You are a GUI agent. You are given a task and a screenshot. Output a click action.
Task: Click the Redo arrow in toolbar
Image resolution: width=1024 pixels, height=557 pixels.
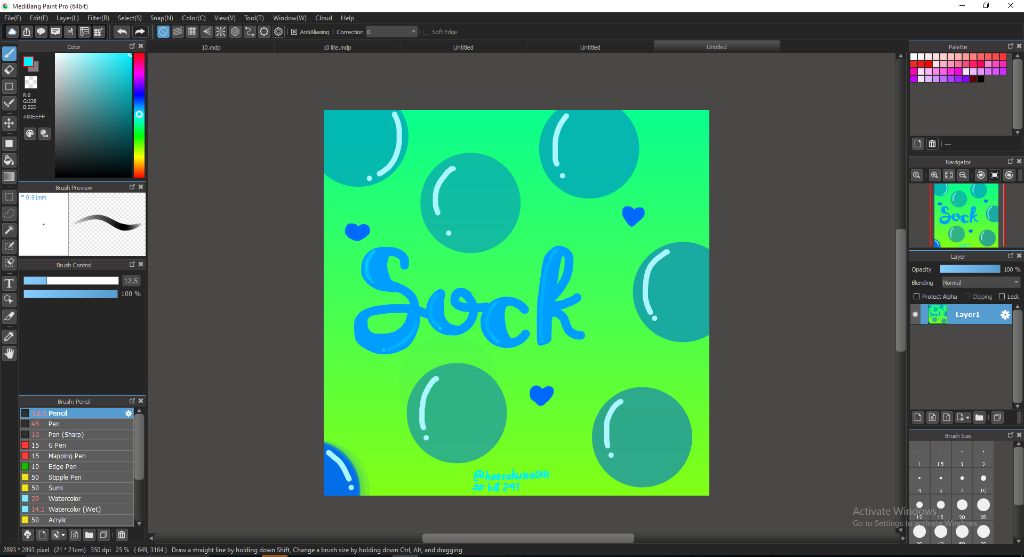(140, 31)
